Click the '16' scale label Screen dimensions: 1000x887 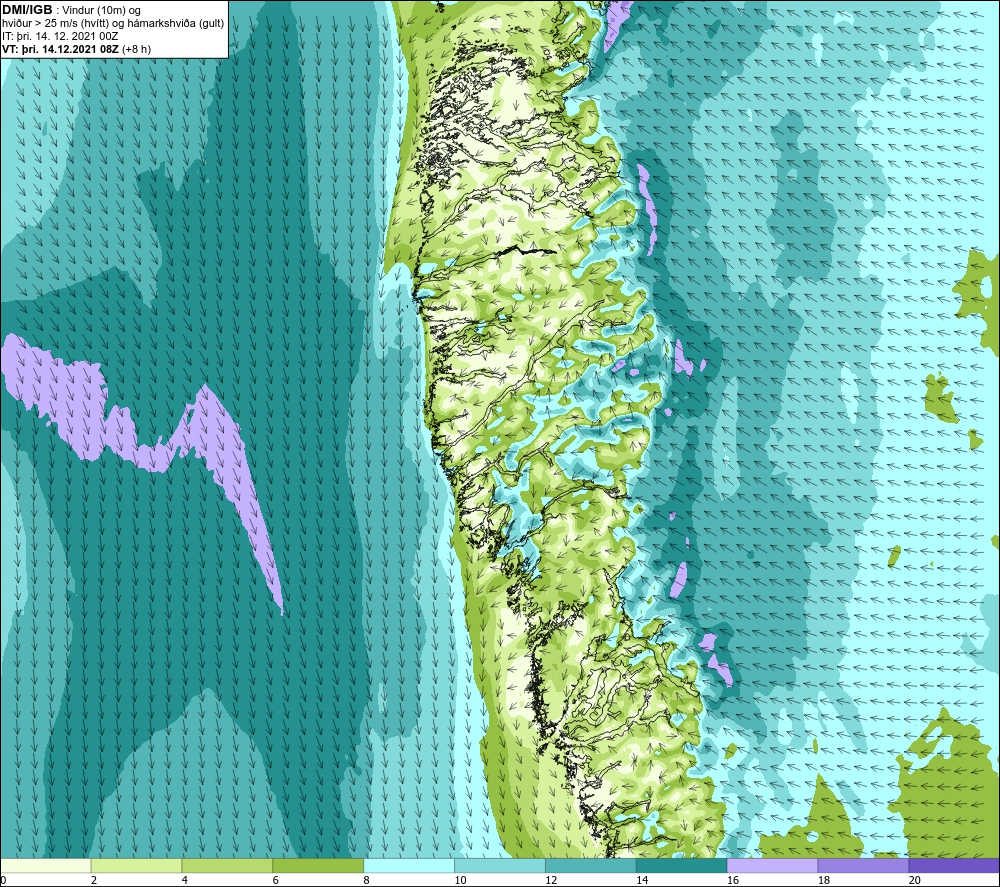[733, 880]
